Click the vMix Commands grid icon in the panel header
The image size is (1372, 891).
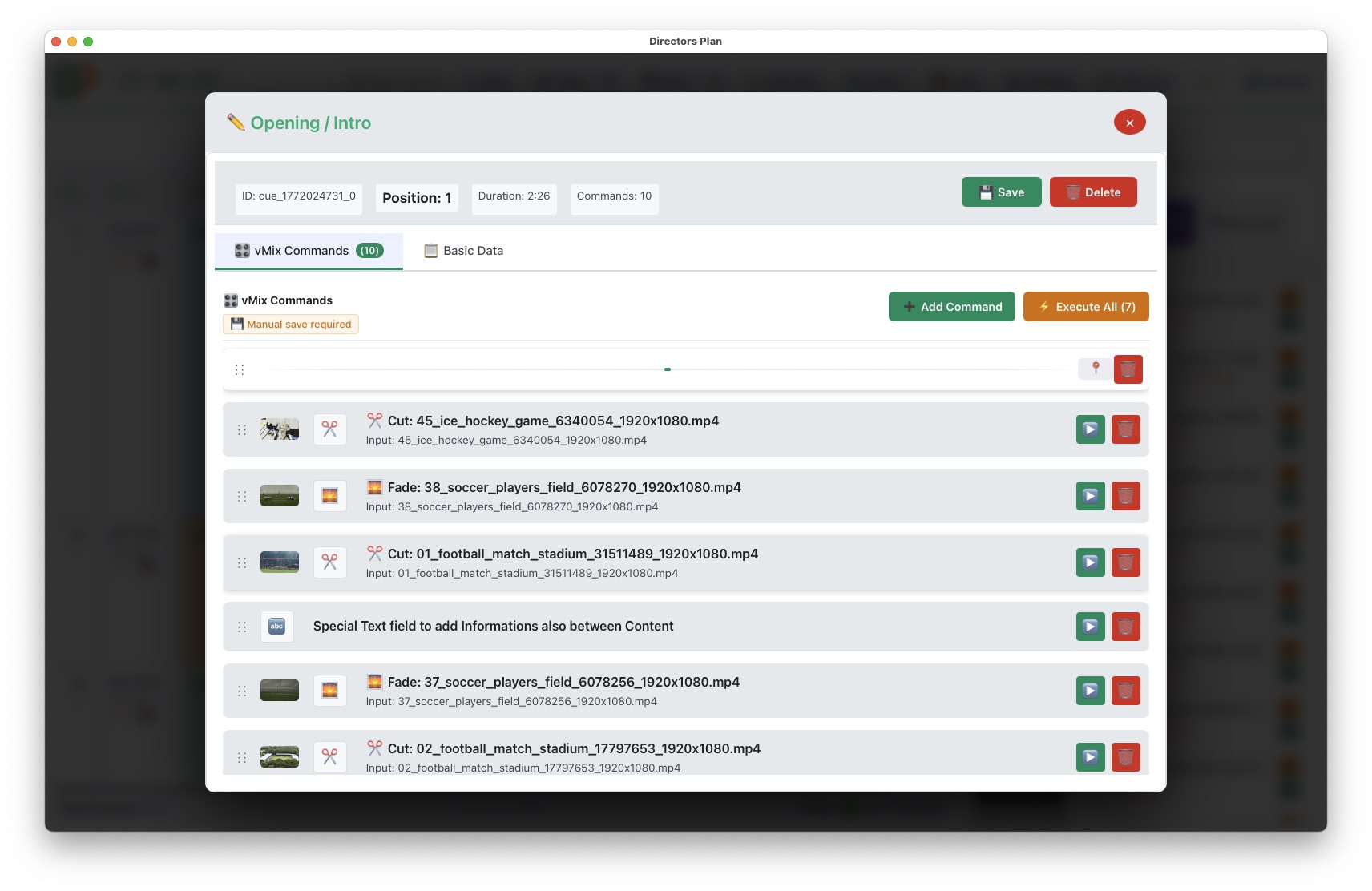point(231,300)
